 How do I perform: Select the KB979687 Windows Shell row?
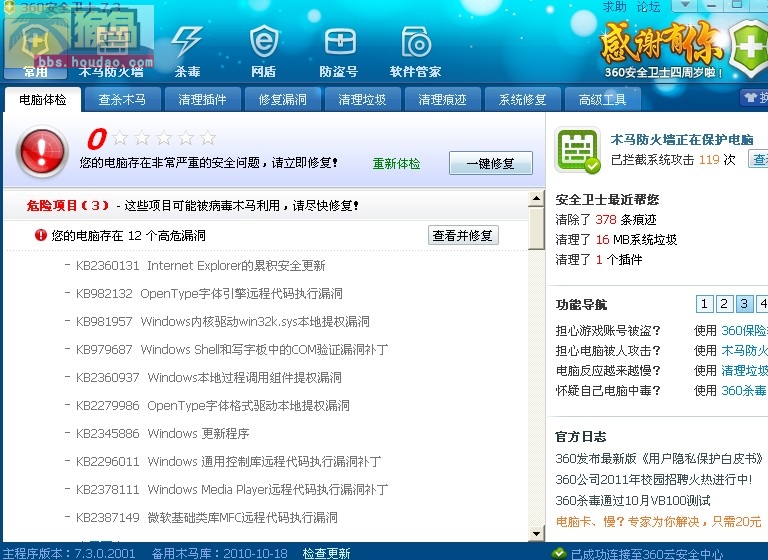click(x=227, y=349)
